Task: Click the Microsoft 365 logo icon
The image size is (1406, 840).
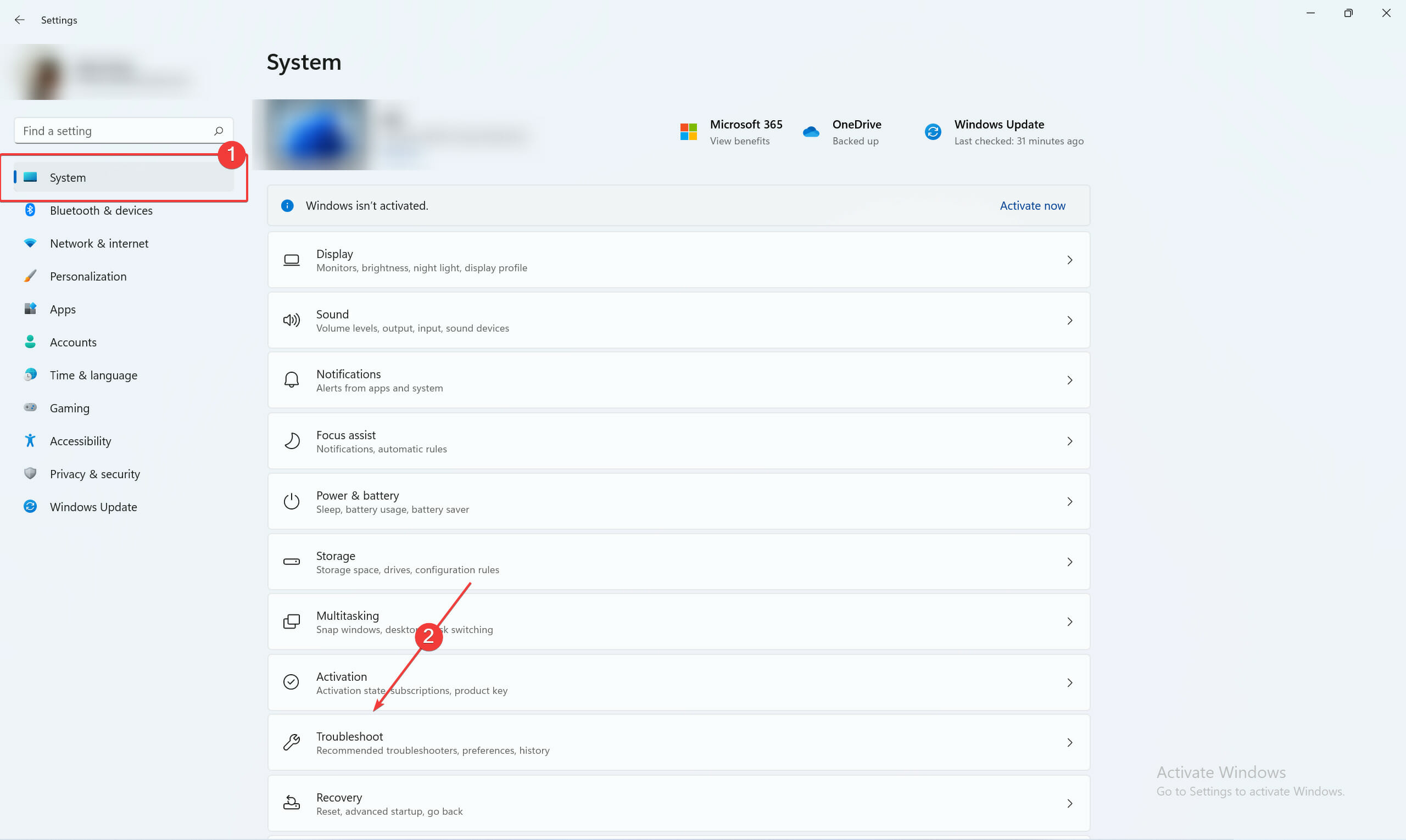Action: click(689, 132)
